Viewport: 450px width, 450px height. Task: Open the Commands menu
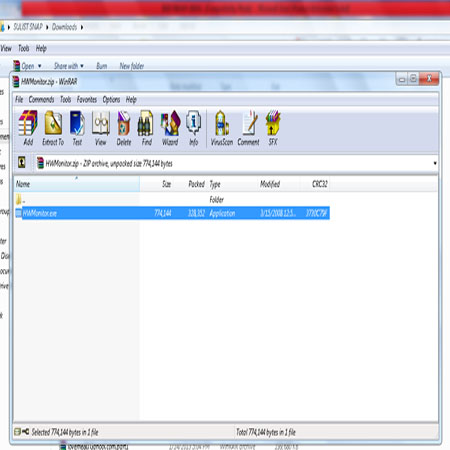pyautogui.click(x=41, y=100)
